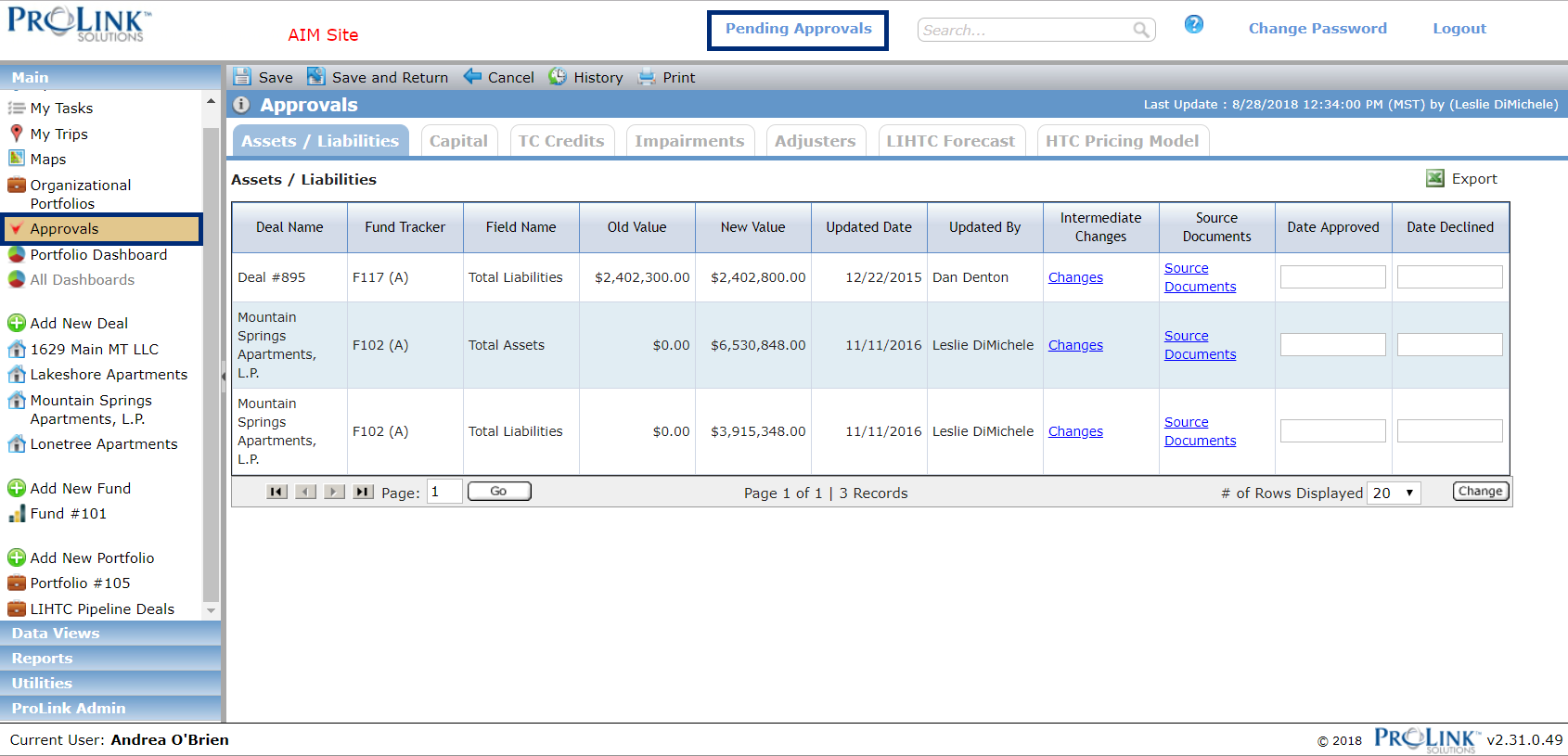Open Portfolio Dashboard in sidebar
This screenshot has width=1568, height=756.
click(98, 254)
